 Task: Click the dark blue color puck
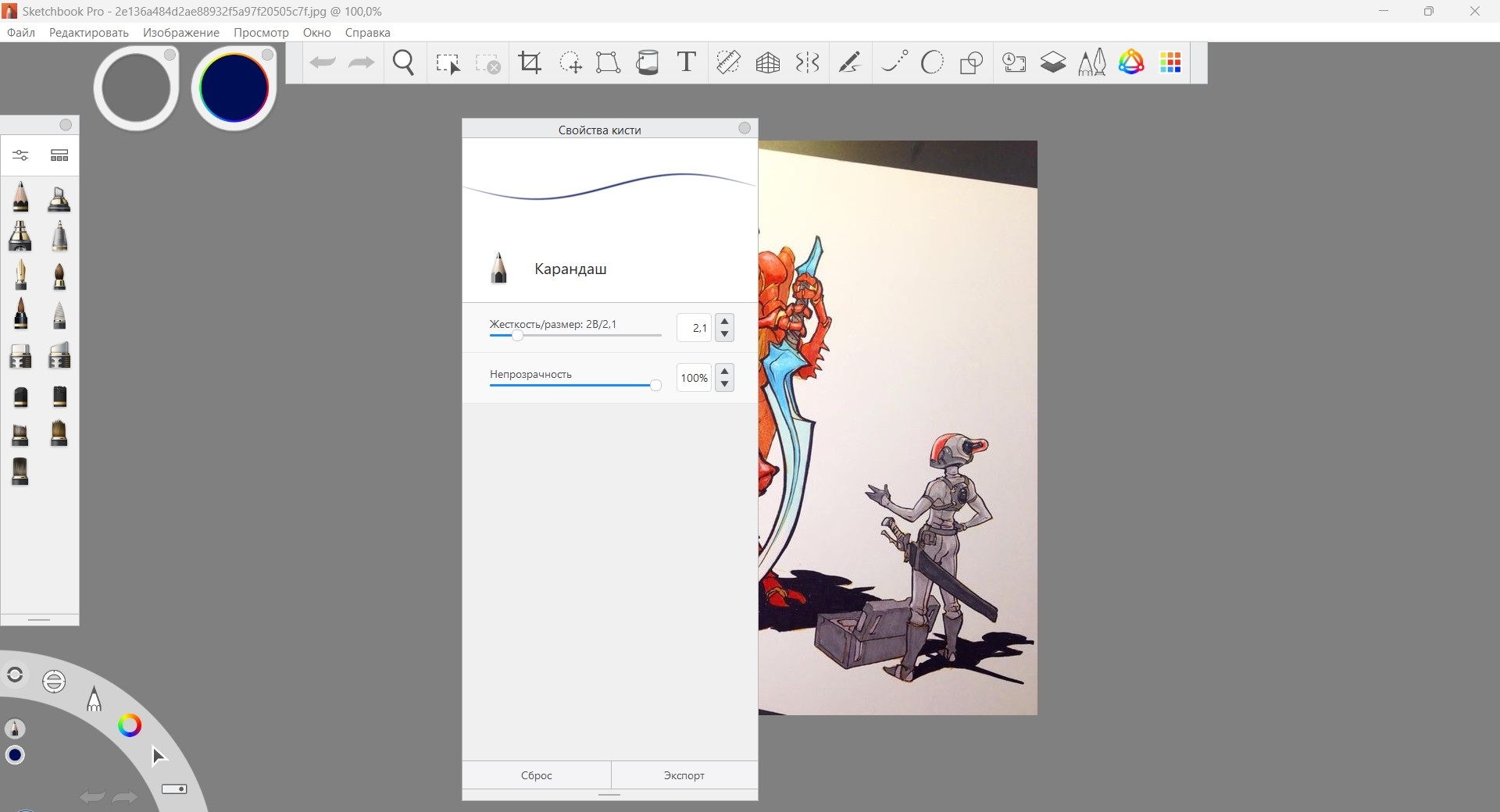(x=234, y=87)
